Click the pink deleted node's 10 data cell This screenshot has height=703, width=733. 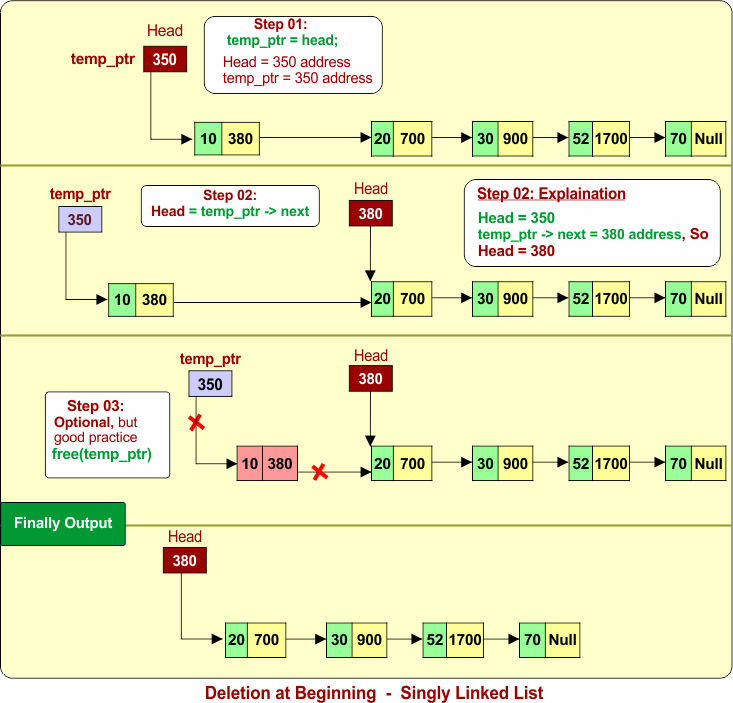coord(250,464)
